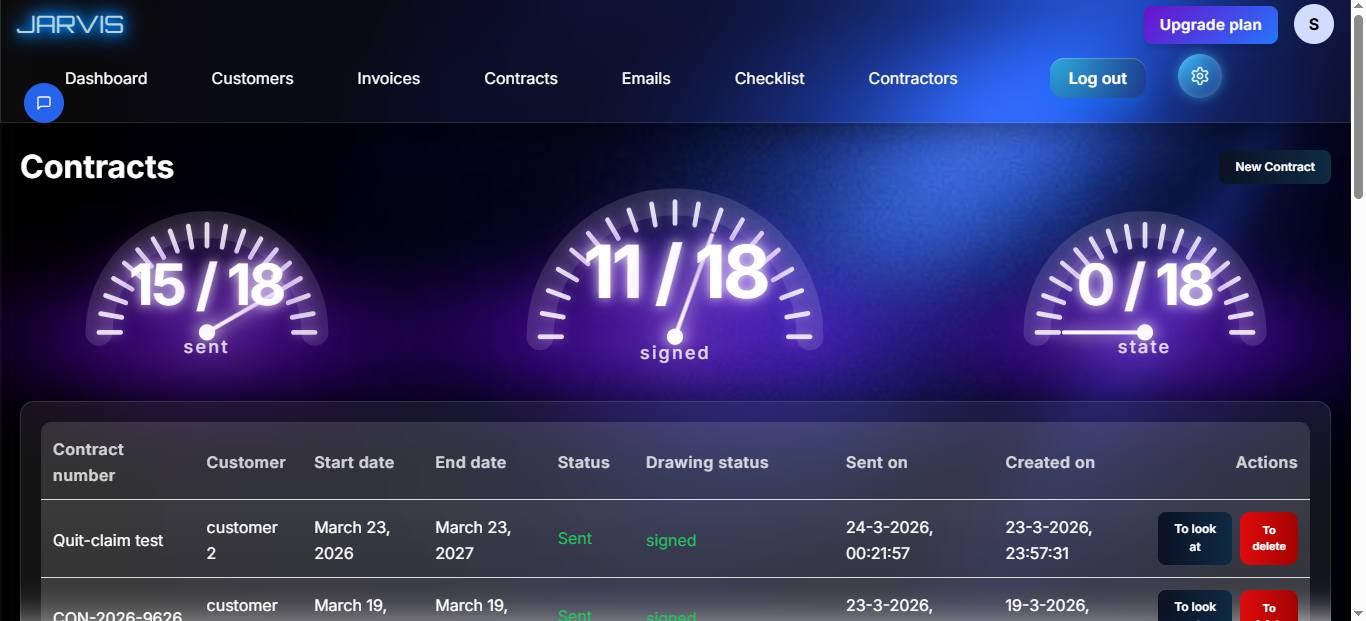Switch to the Checklist page
The width and height of the screenshot is (1366, 621).
click(769, 78)
